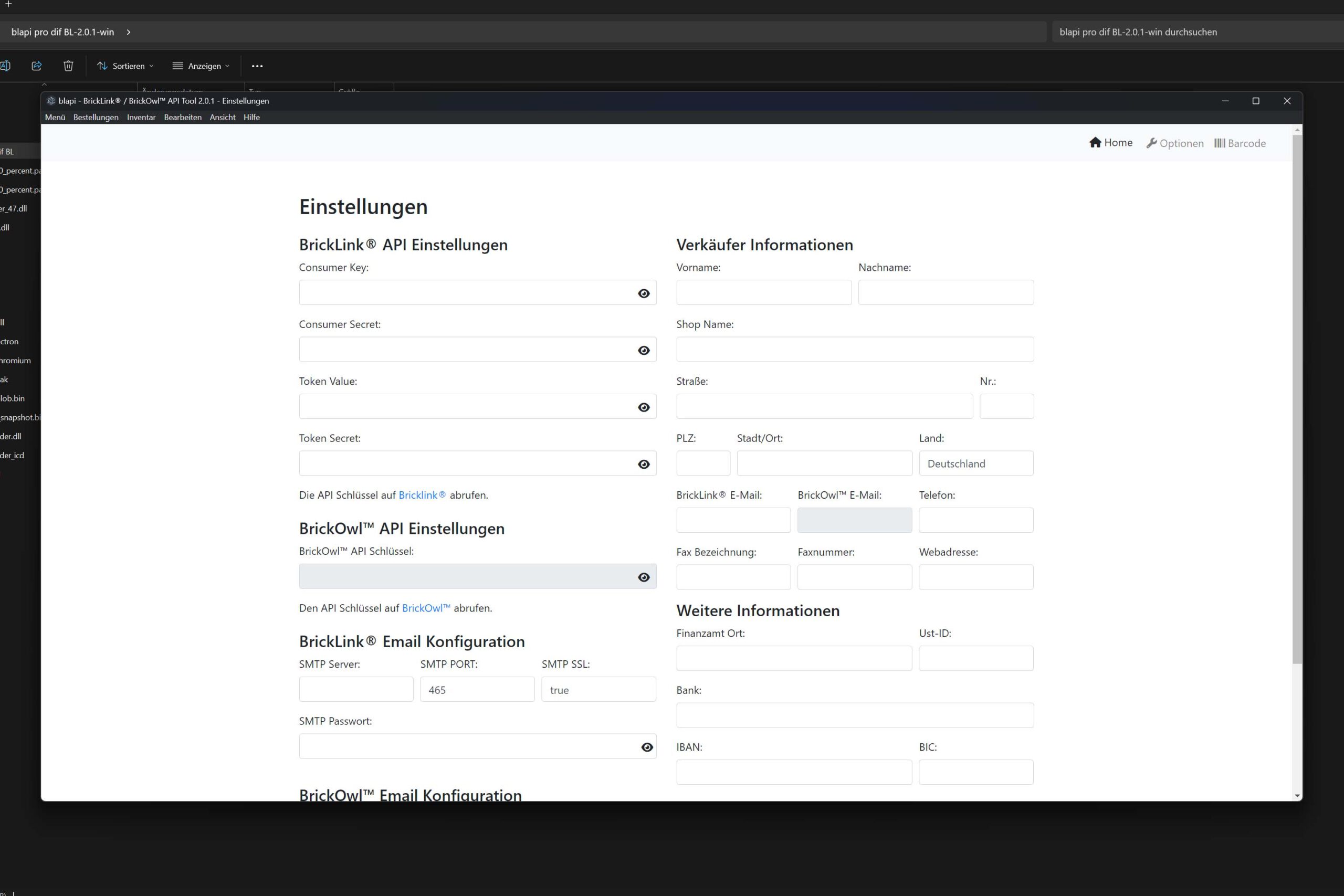
Task: Focus the Token Secret input field
Action: click(477, 463)
